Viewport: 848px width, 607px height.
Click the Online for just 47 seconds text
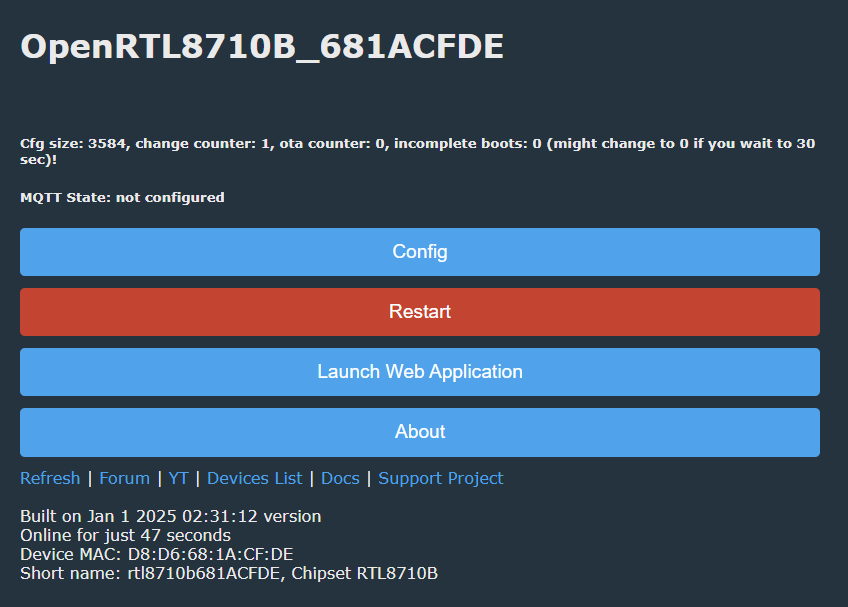(x=125, y=536)
